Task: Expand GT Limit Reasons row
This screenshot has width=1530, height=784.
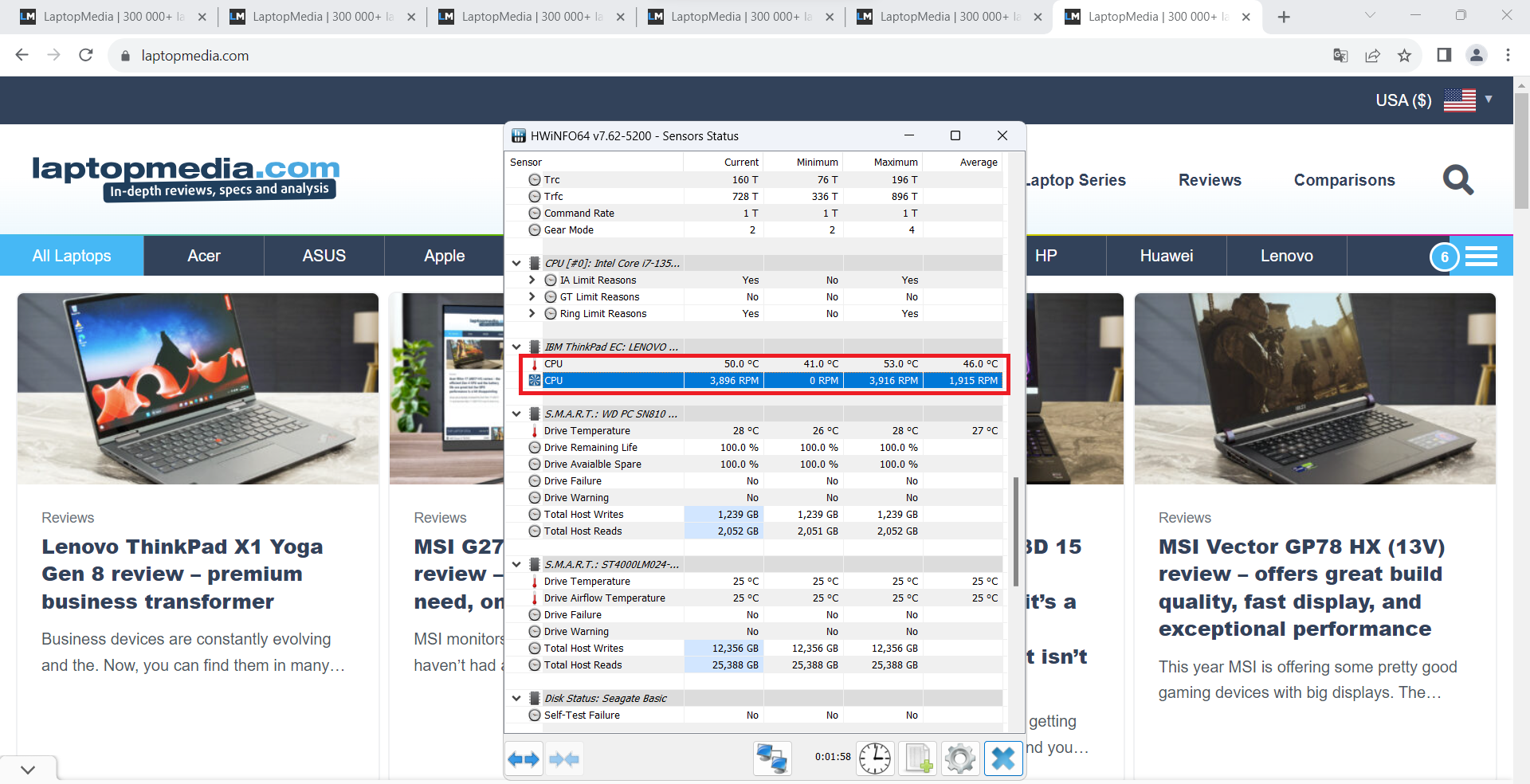Action: [x=532, y=296]
